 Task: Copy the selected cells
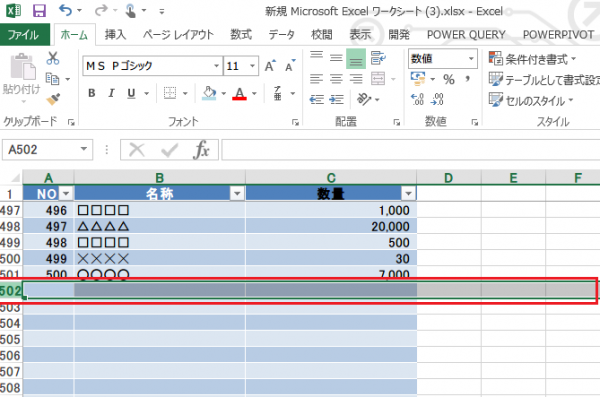[x=52, y=79]
